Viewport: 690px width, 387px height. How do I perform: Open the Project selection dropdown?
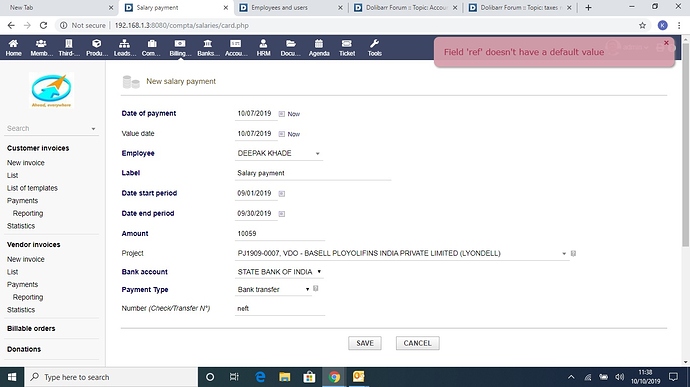[x=401, y=253]
